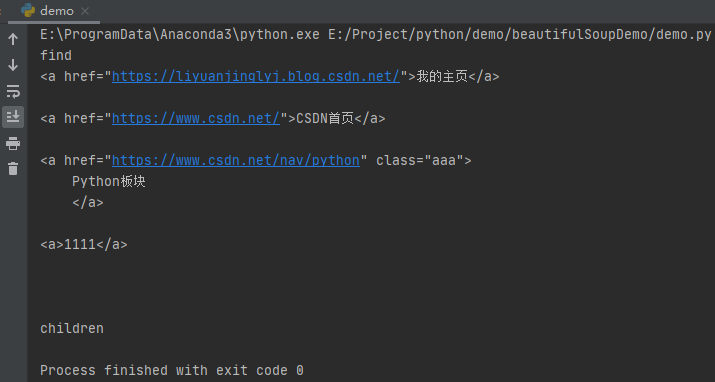Click the Python icon on demo tab

coord(28,10)
